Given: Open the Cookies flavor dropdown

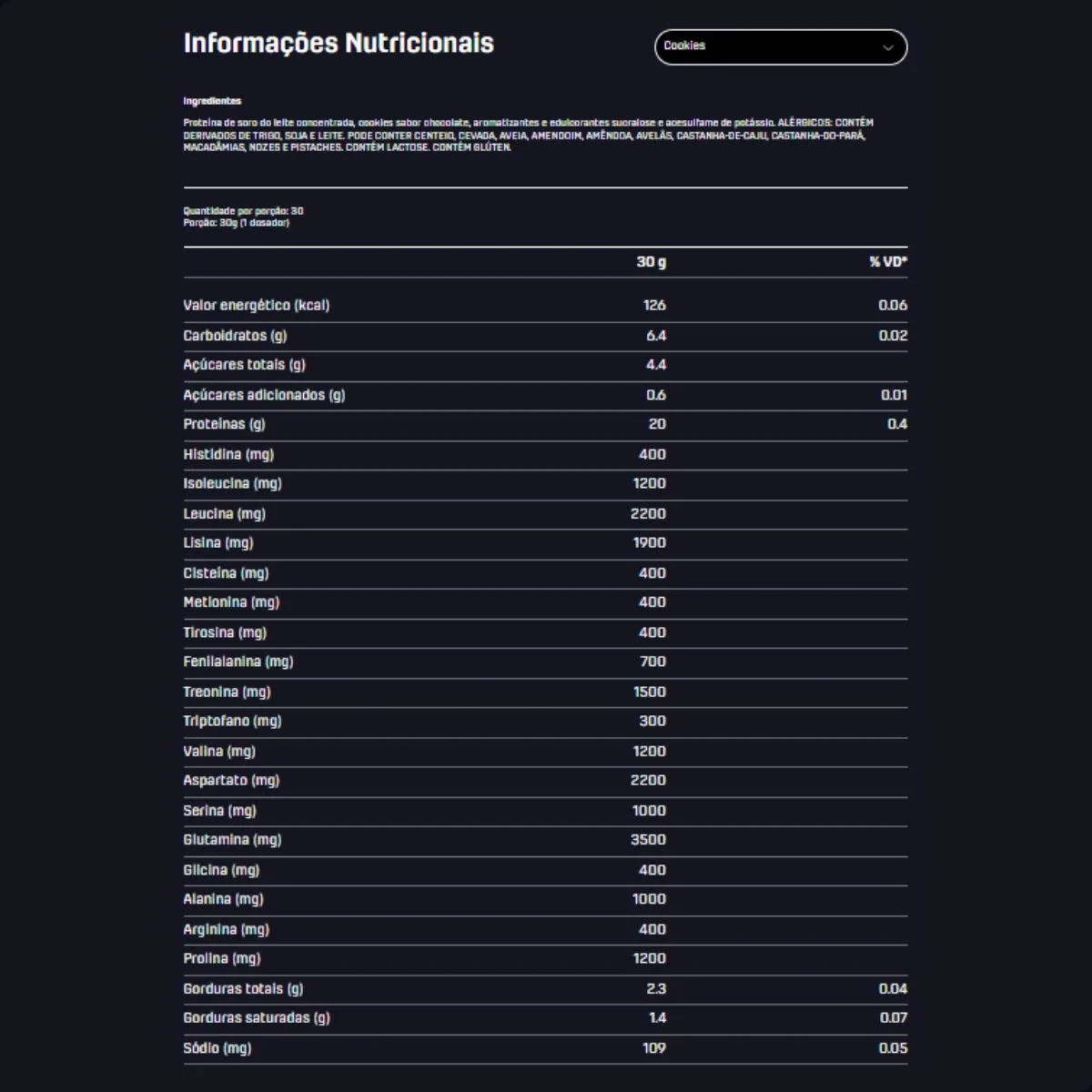Looking at the screenshot, I should coord(779,47).
